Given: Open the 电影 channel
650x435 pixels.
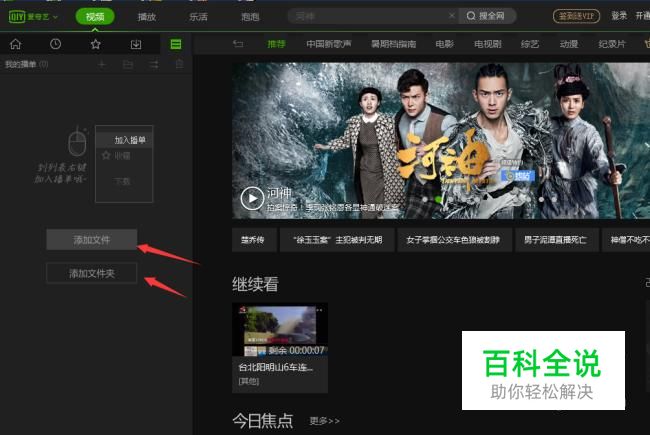Looking at the screenshot, I should coord(444,44).
